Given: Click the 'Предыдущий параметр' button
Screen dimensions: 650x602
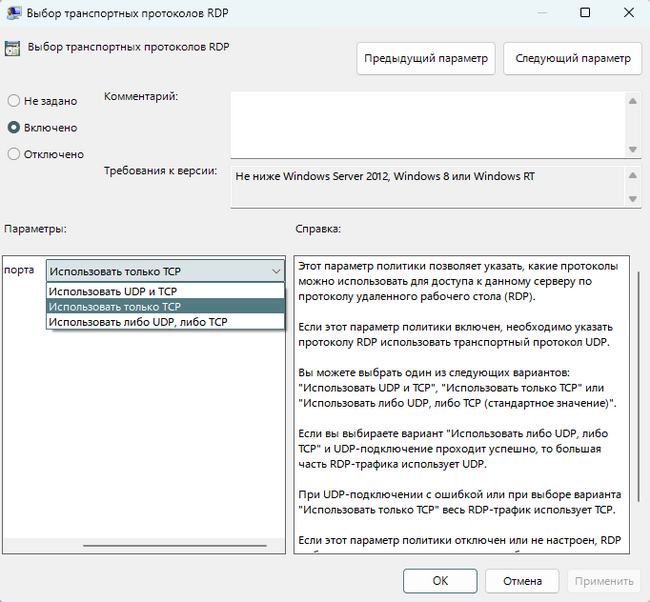Looking at the screenshot, I should (426, 58).
